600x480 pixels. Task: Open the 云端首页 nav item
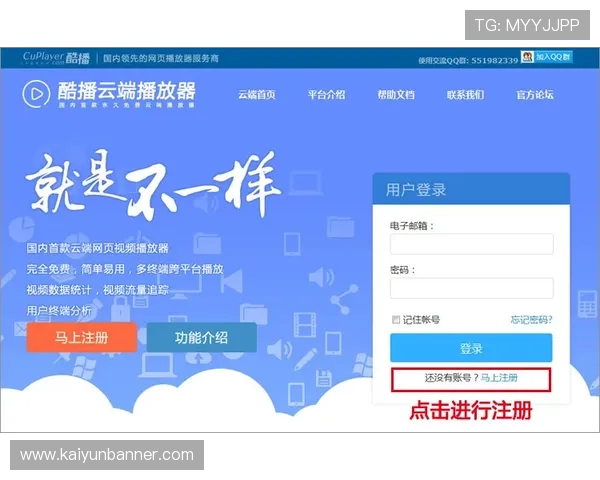(x=257, y=95)
